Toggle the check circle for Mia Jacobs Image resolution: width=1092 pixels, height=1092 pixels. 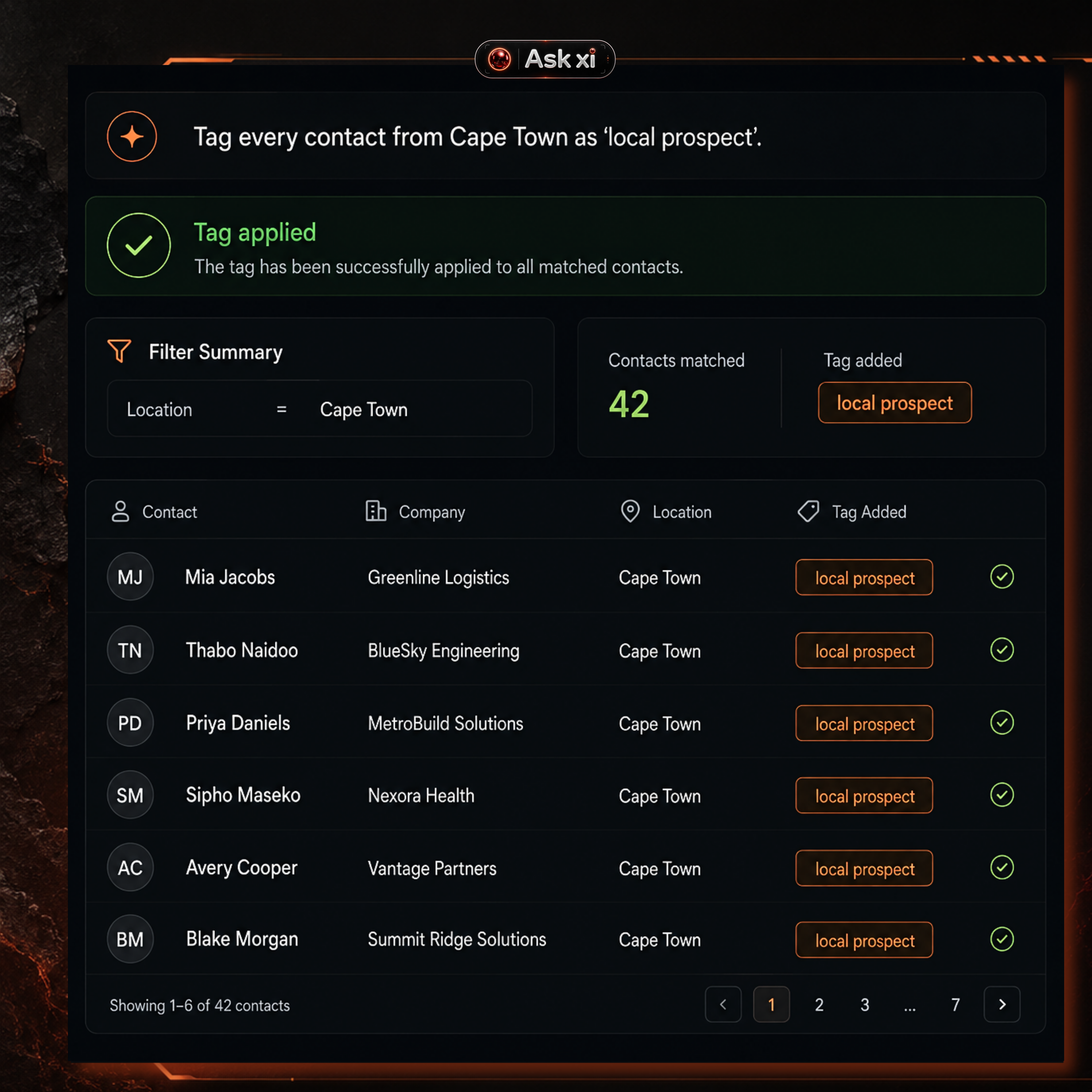pos(1002,577)
